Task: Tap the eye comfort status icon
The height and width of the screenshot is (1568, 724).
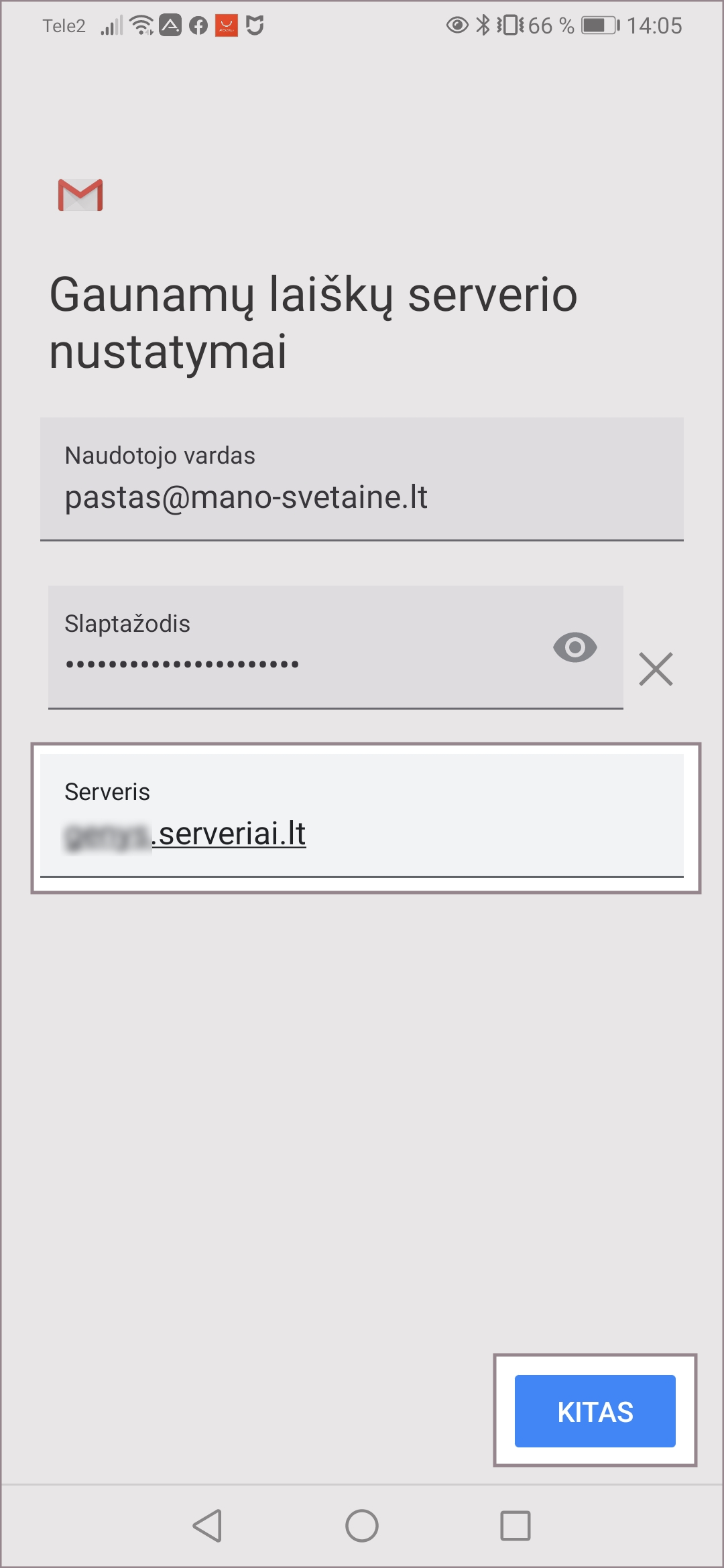Action: point(457,25)
